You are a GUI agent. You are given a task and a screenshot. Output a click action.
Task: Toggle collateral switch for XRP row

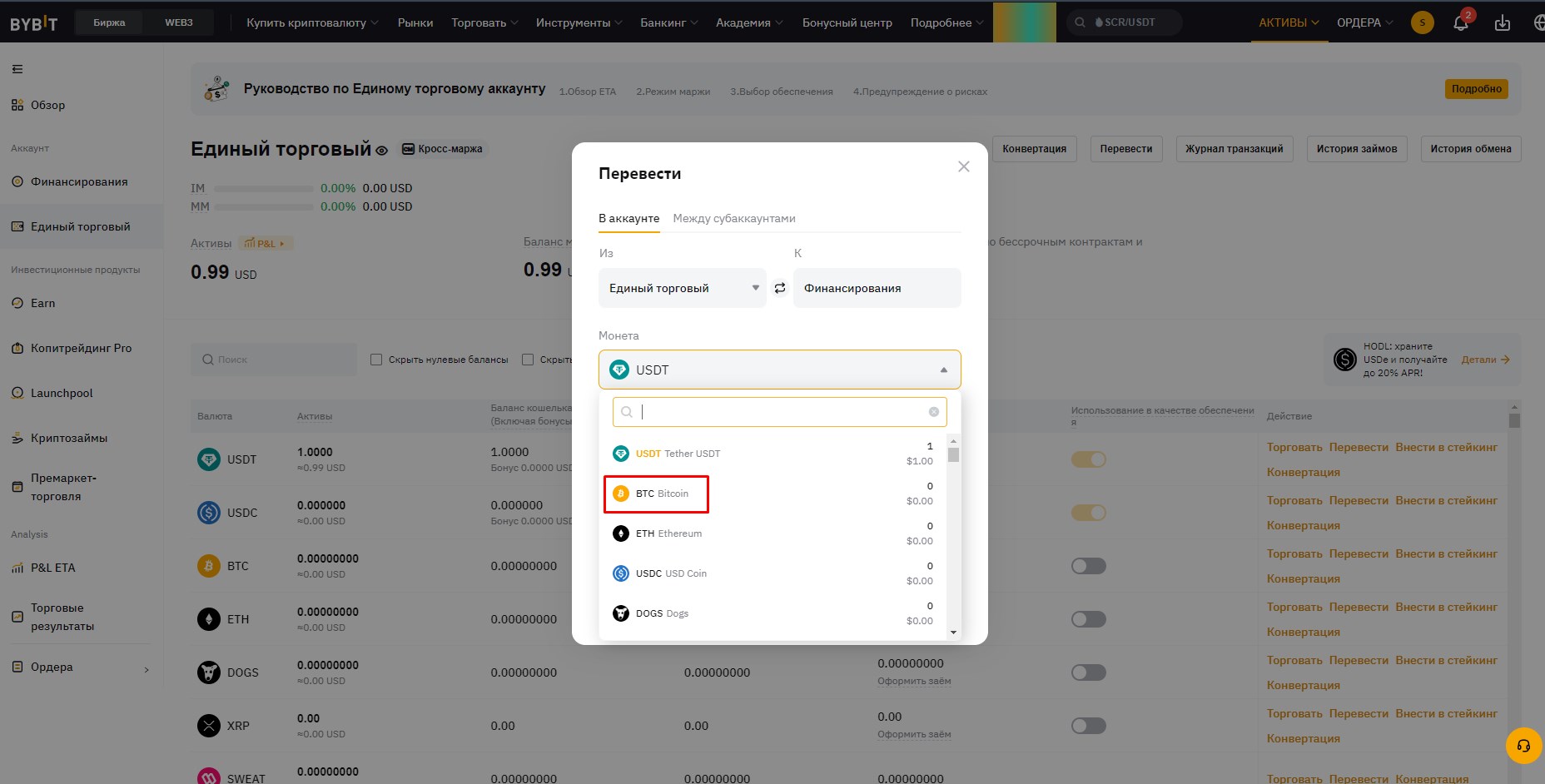[1088, 726]
